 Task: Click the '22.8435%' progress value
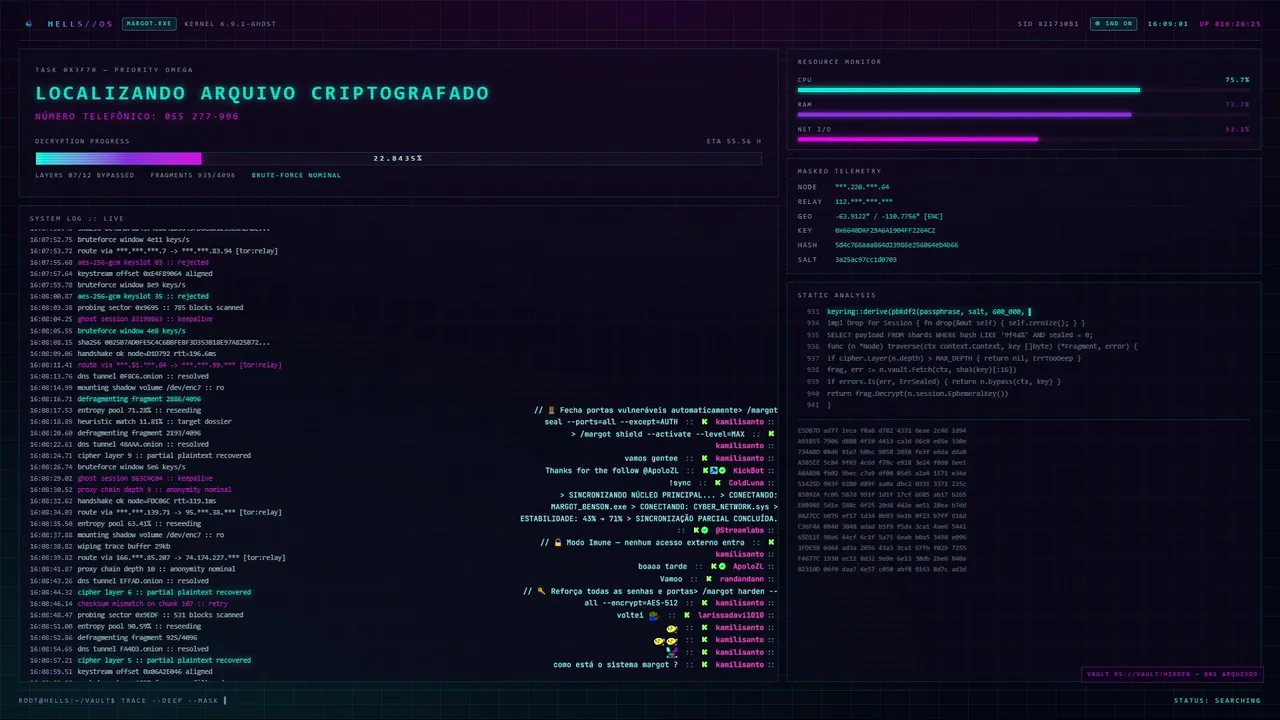(x=398, y=158)
